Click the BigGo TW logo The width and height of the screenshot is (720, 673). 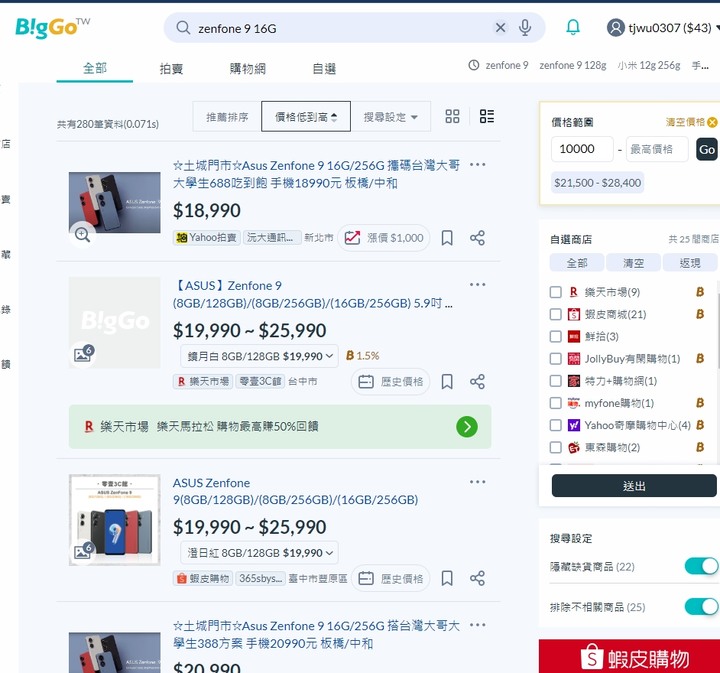(x=52, y=28)
